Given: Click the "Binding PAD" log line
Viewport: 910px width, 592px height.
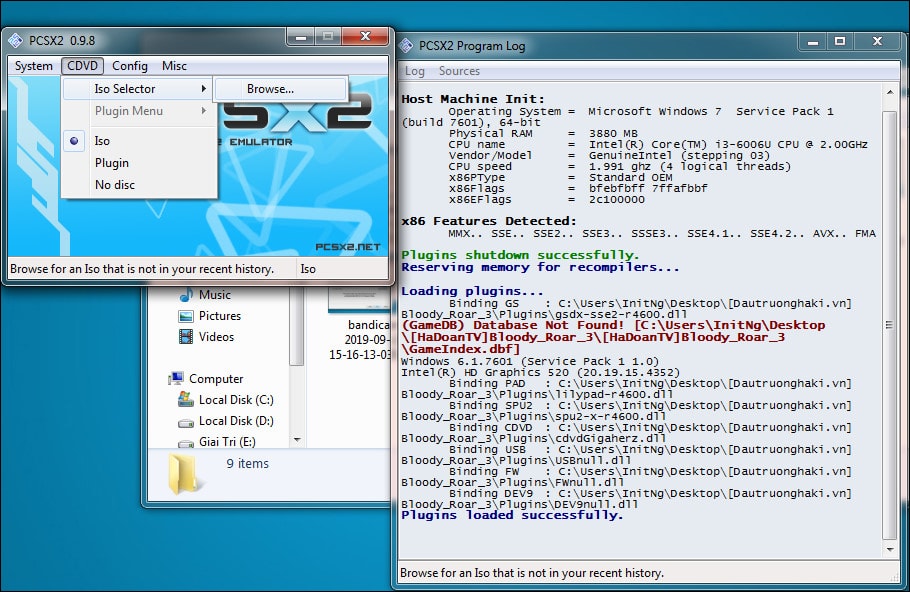Looking at the screenshot, I should [626, 388].
